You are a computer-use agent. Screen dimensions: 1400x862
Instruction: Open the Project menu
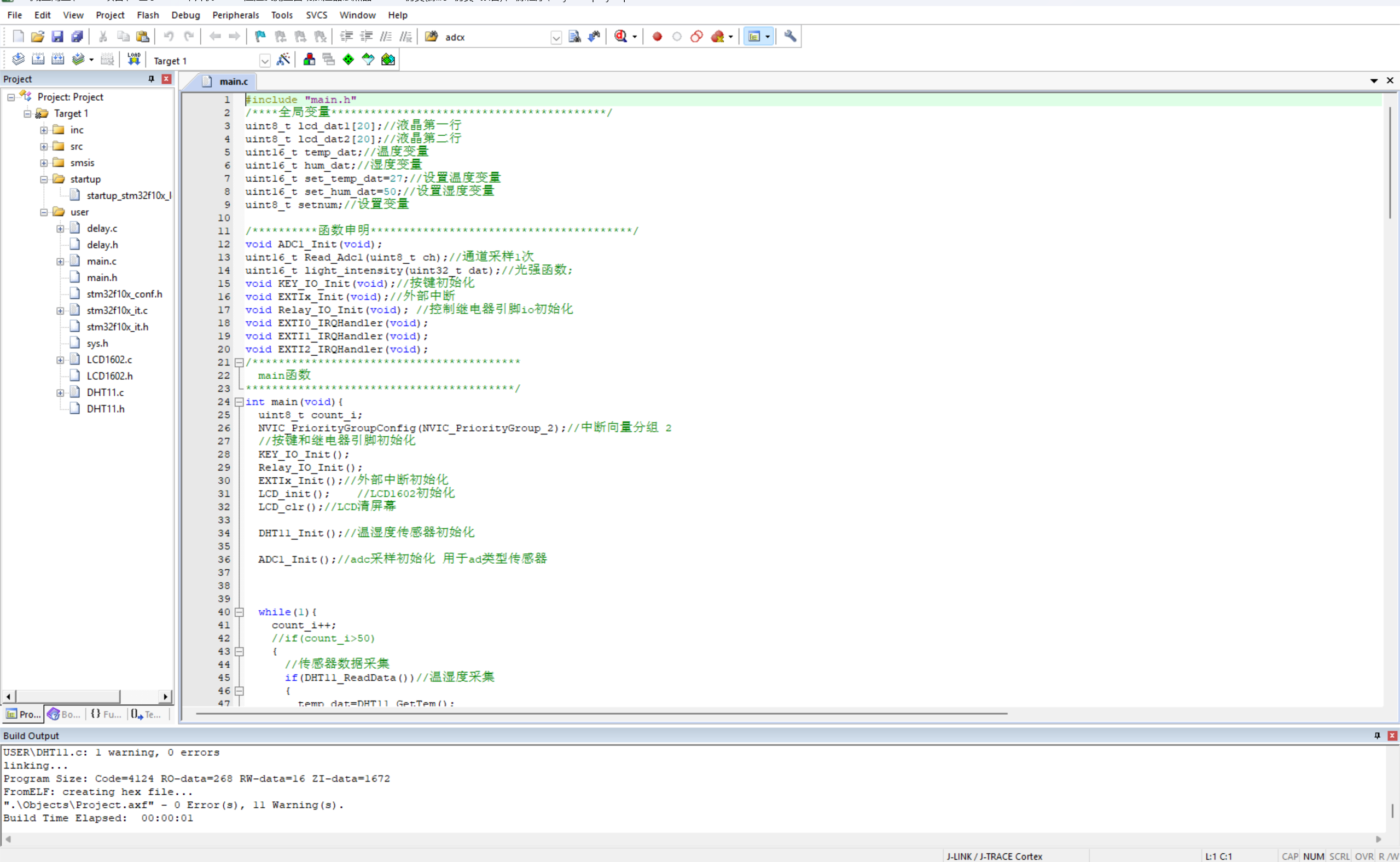pos(110,15)
